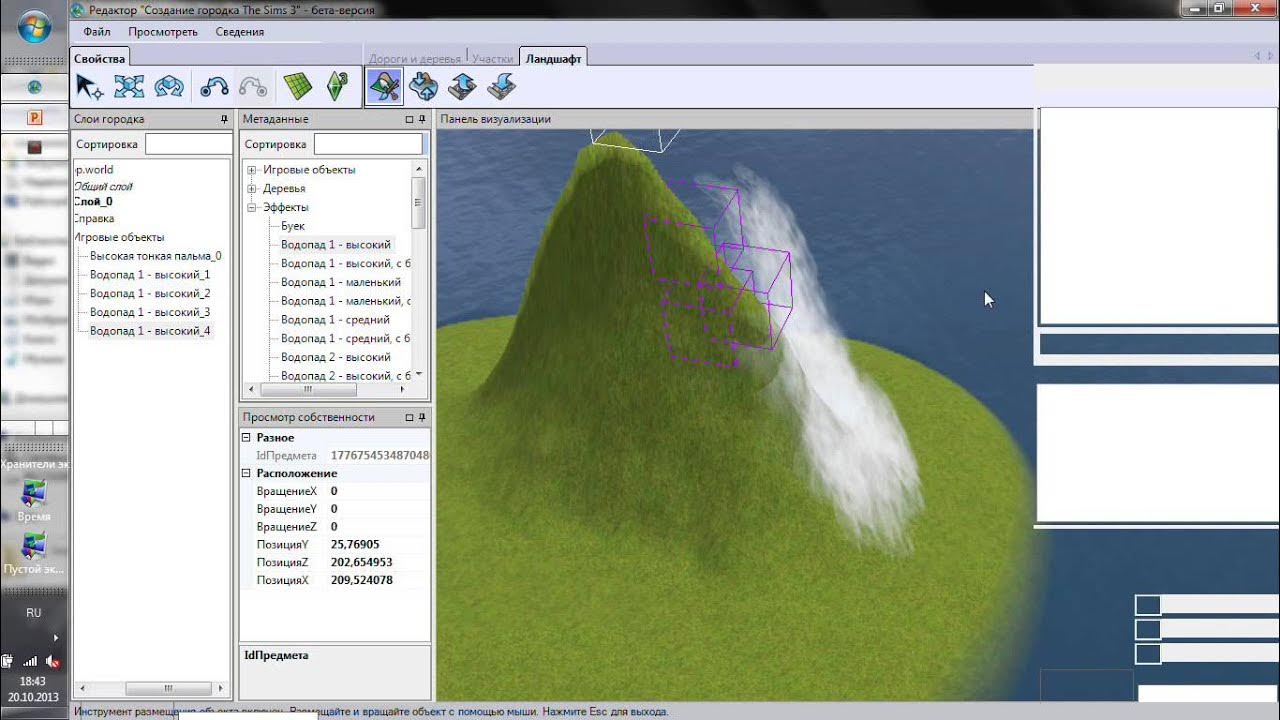Pin the Метаданные panel
The image size is (1280, 720).
pyautogui.click(x=423, y=119)
